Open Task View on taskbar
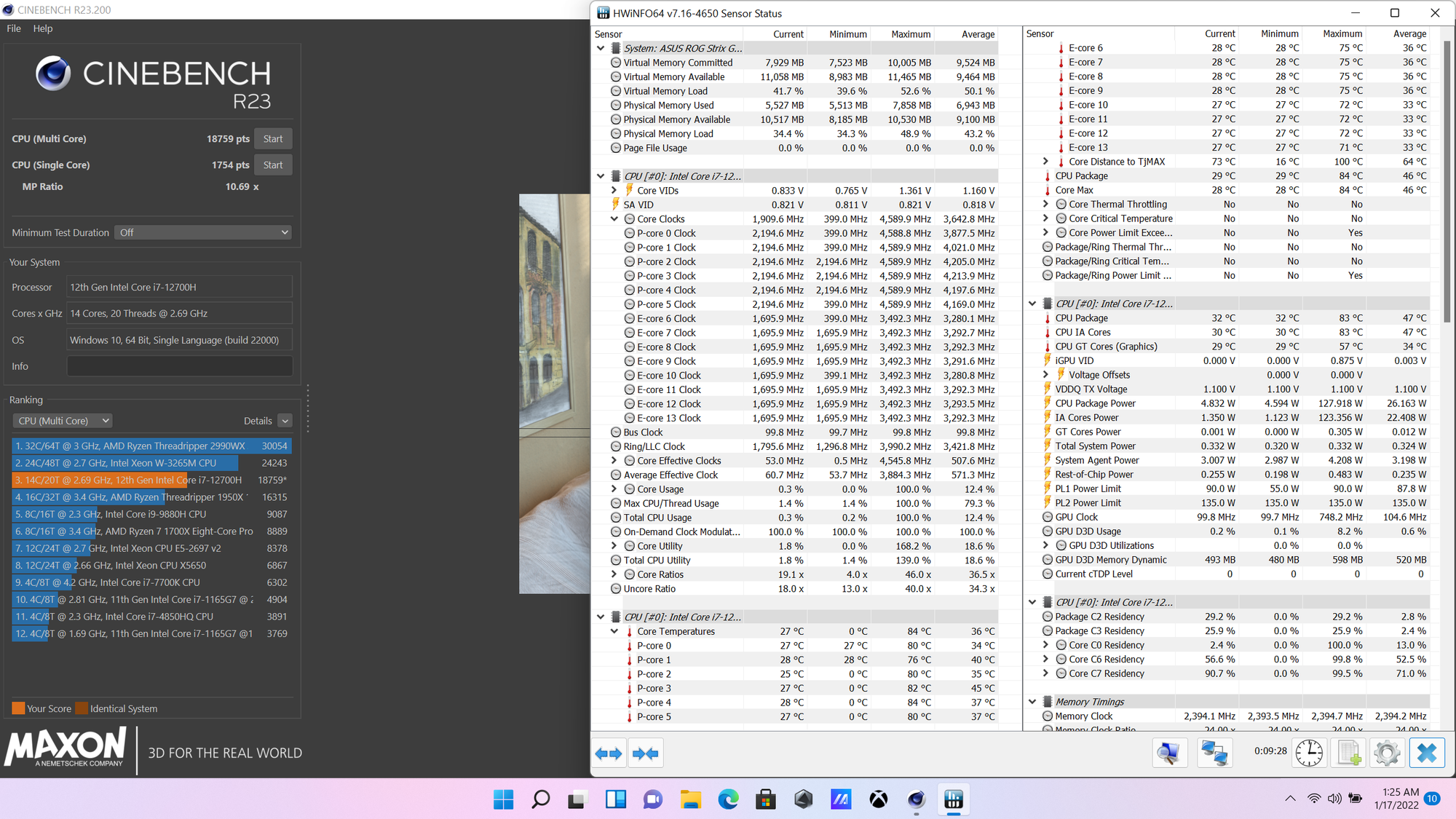 point(578,799)
